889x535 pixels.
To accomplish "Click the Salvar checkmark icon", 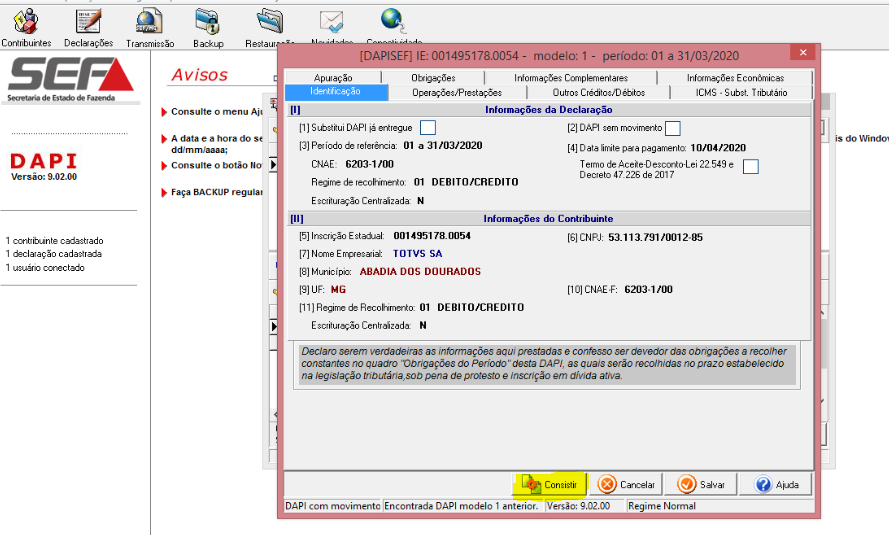I will (687, 484).
